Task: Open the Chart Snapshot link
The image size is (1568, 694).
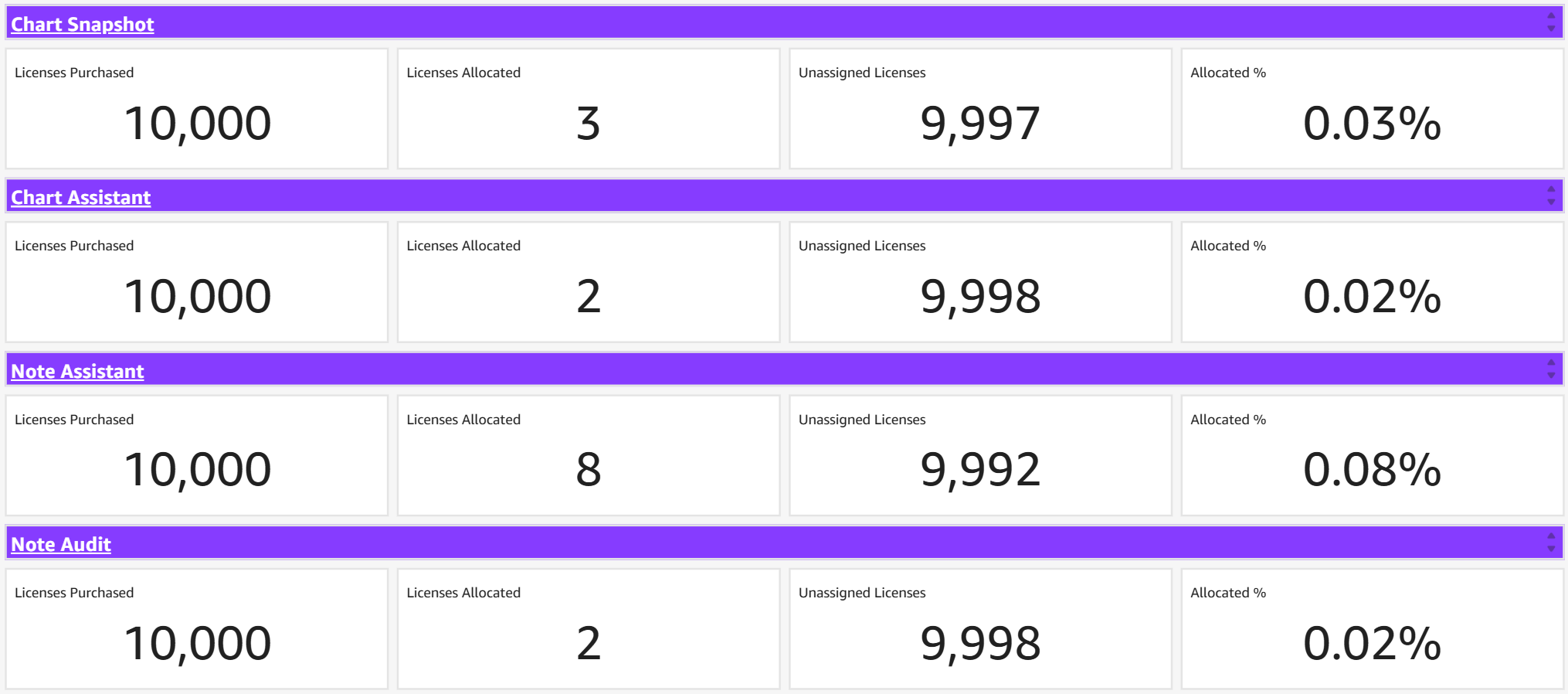Action: (82, 24)
